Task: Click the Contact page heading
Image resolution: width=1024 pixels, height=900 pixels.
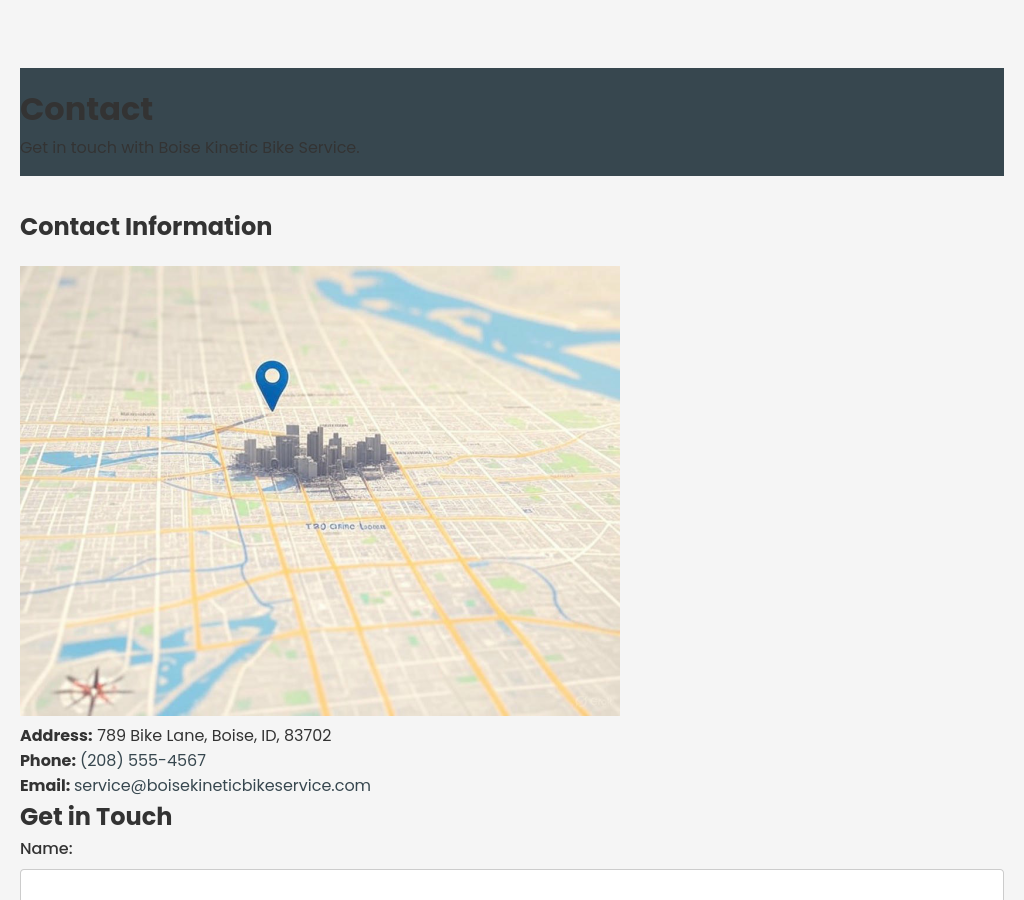Action: tap(87, 109)
